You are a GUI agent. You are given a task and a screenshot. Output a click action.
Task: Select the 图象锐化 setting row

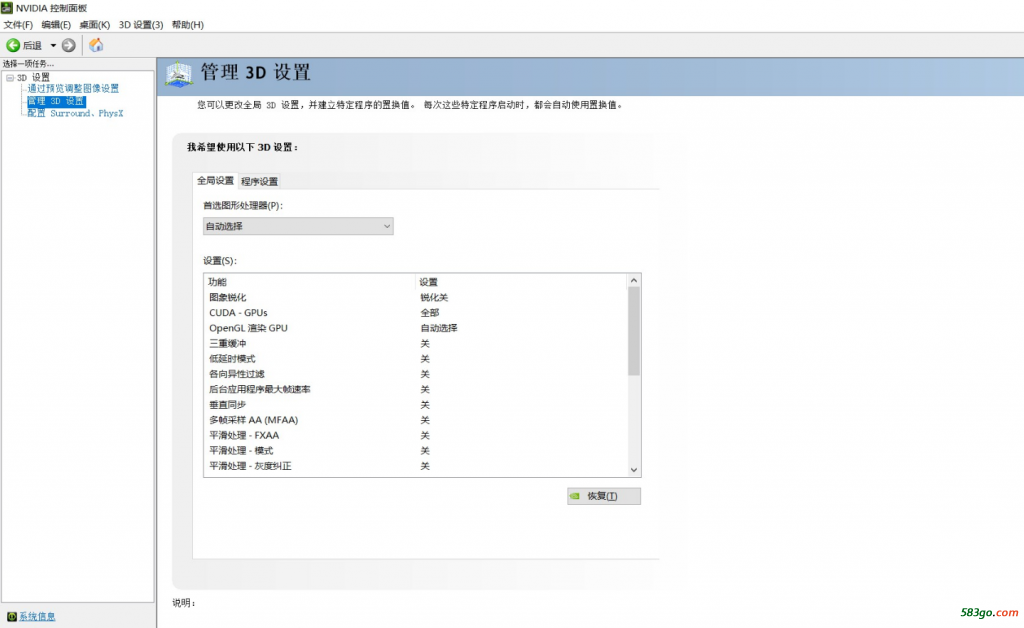(415, 298)
